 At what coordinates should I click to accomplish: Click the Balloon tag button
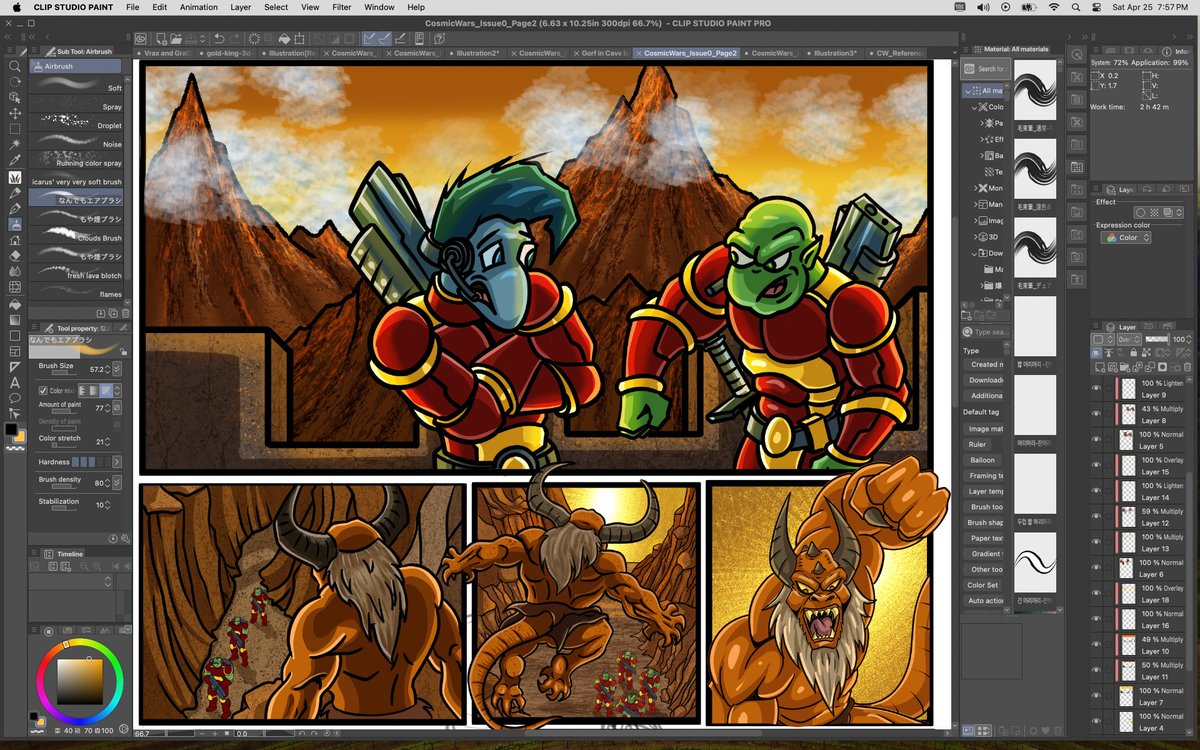(x=983, y=460)
